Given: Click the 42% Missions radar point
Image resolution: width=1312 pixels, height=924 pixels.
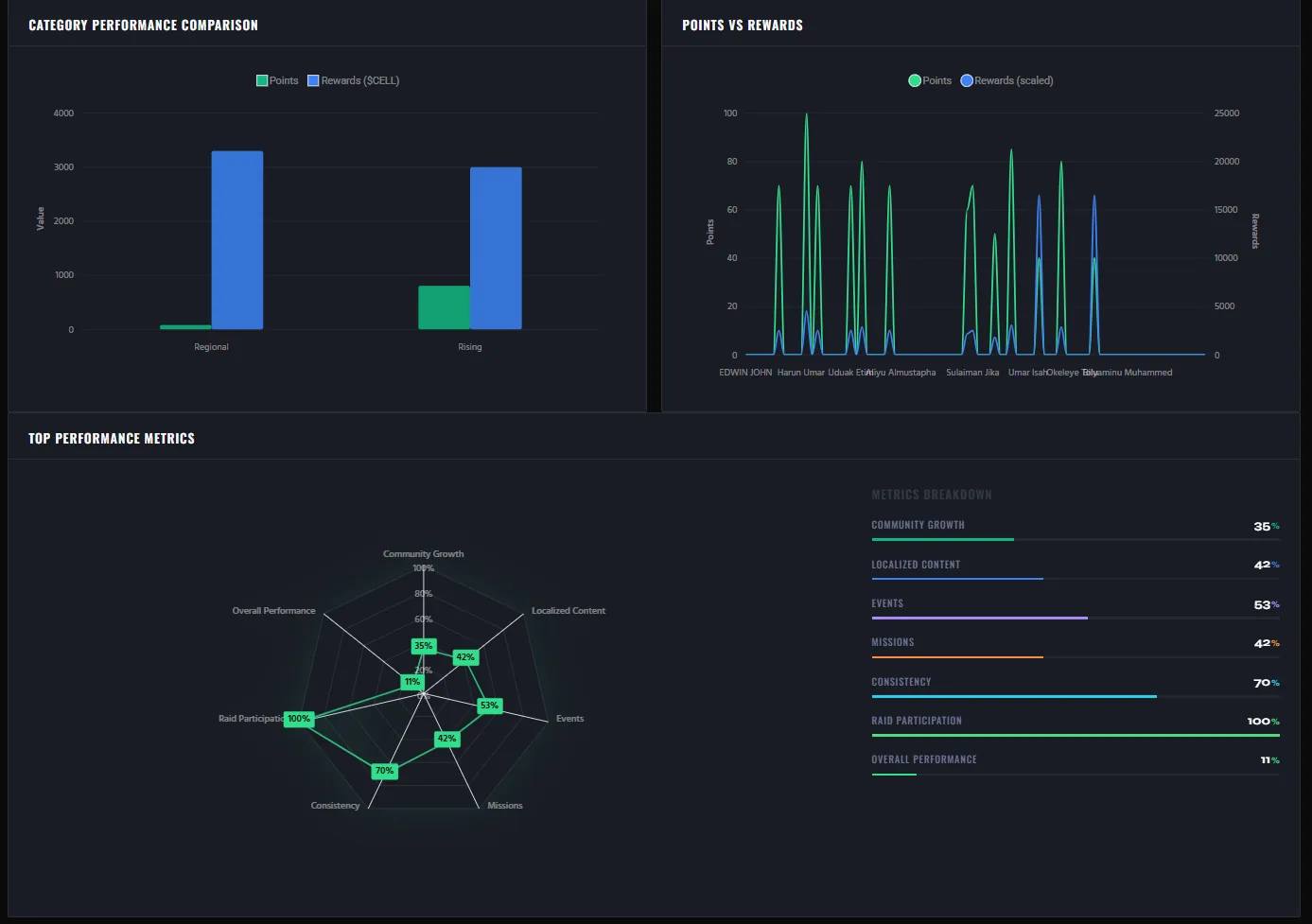Looking at the screenshot, I should click(446, 739).
